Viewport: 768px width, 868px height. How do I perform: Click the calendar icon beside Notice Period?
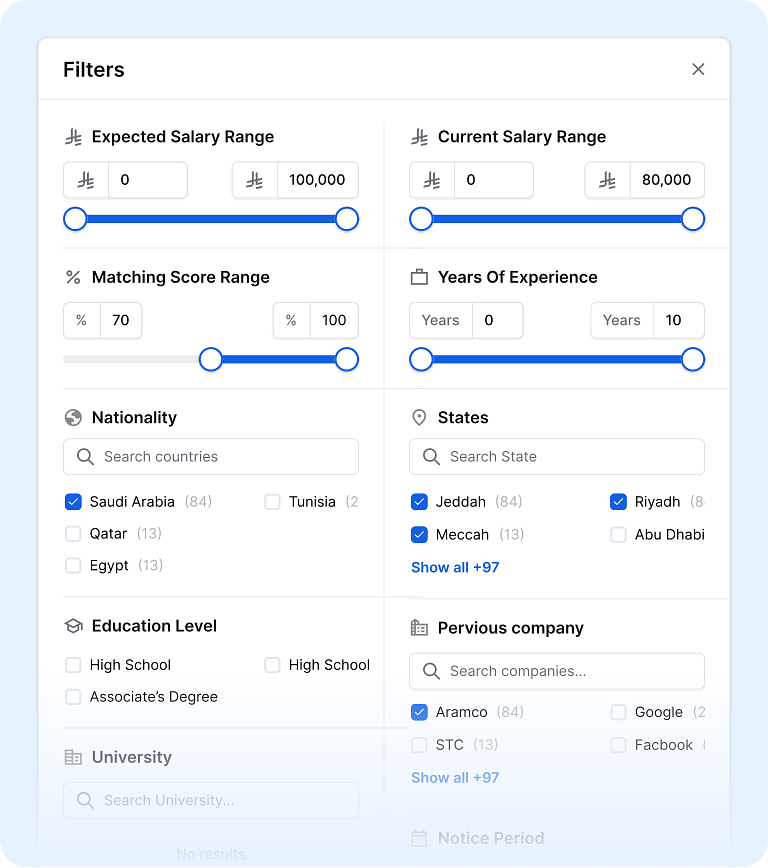pos(418,838)
